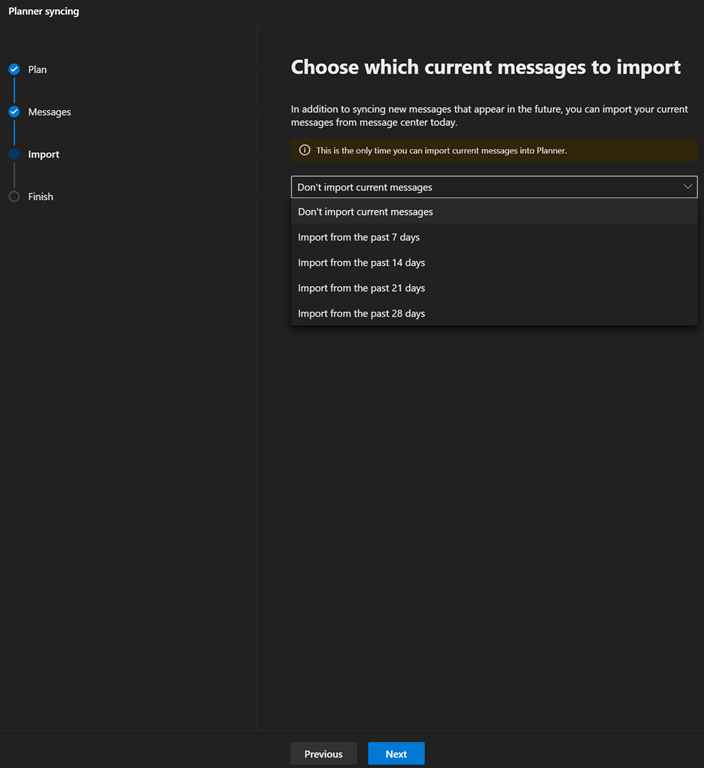
Task: Click the "Planner syncing" panel title
Action: click(44, 11)
